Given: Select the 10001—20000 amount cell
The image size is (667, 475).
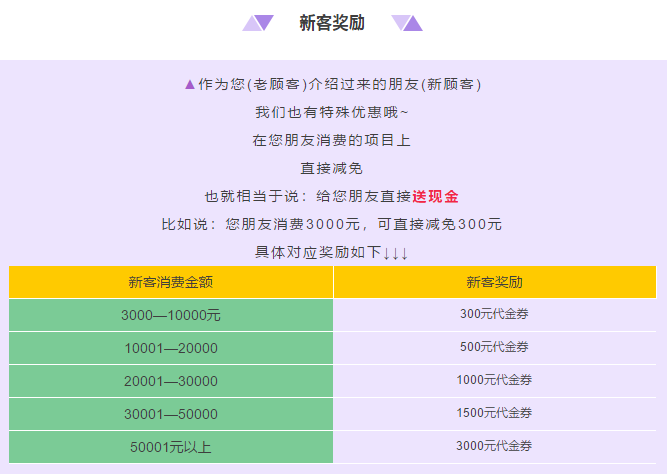Looking at the screenshot, I should pyautogui.click(x=171, y=348).
